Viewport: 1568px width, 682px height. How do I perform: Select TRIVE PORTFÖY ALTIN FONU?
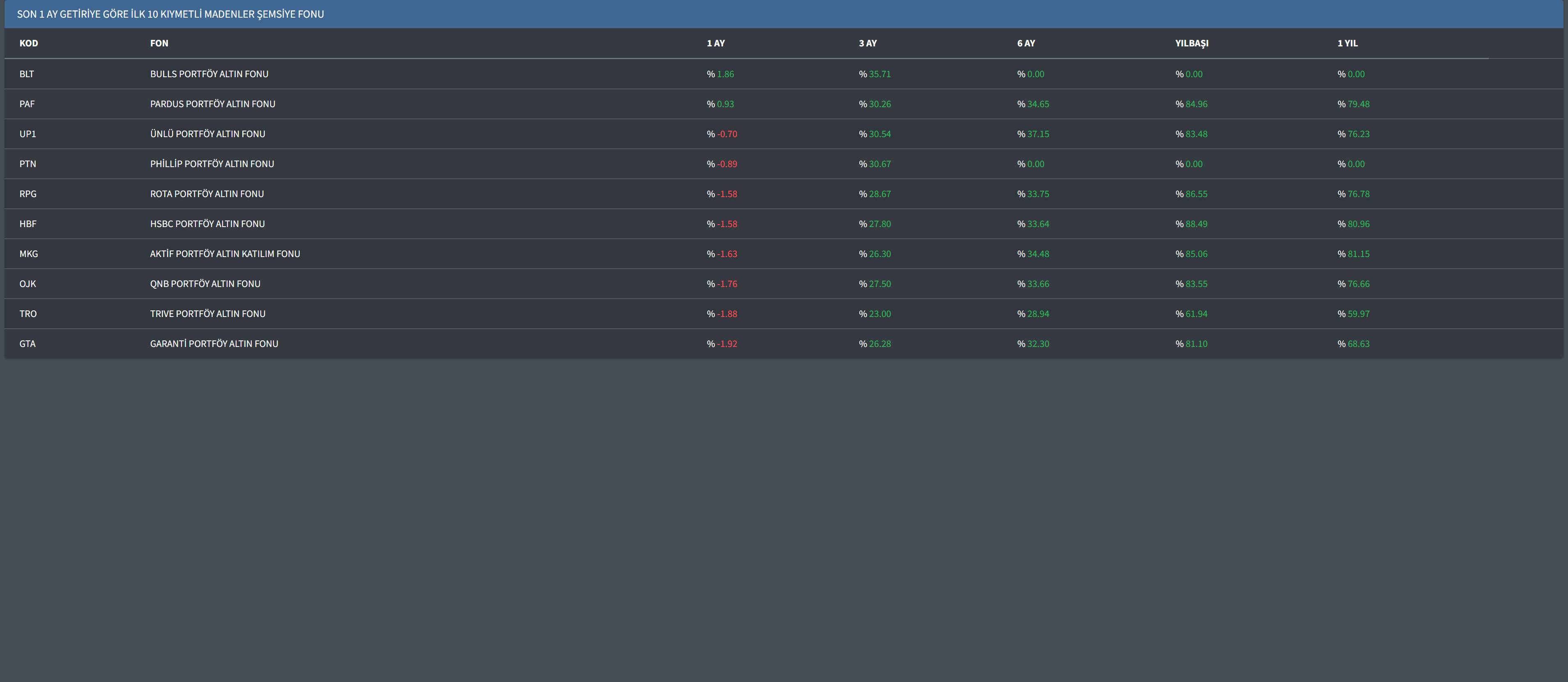tap(208, 314)
